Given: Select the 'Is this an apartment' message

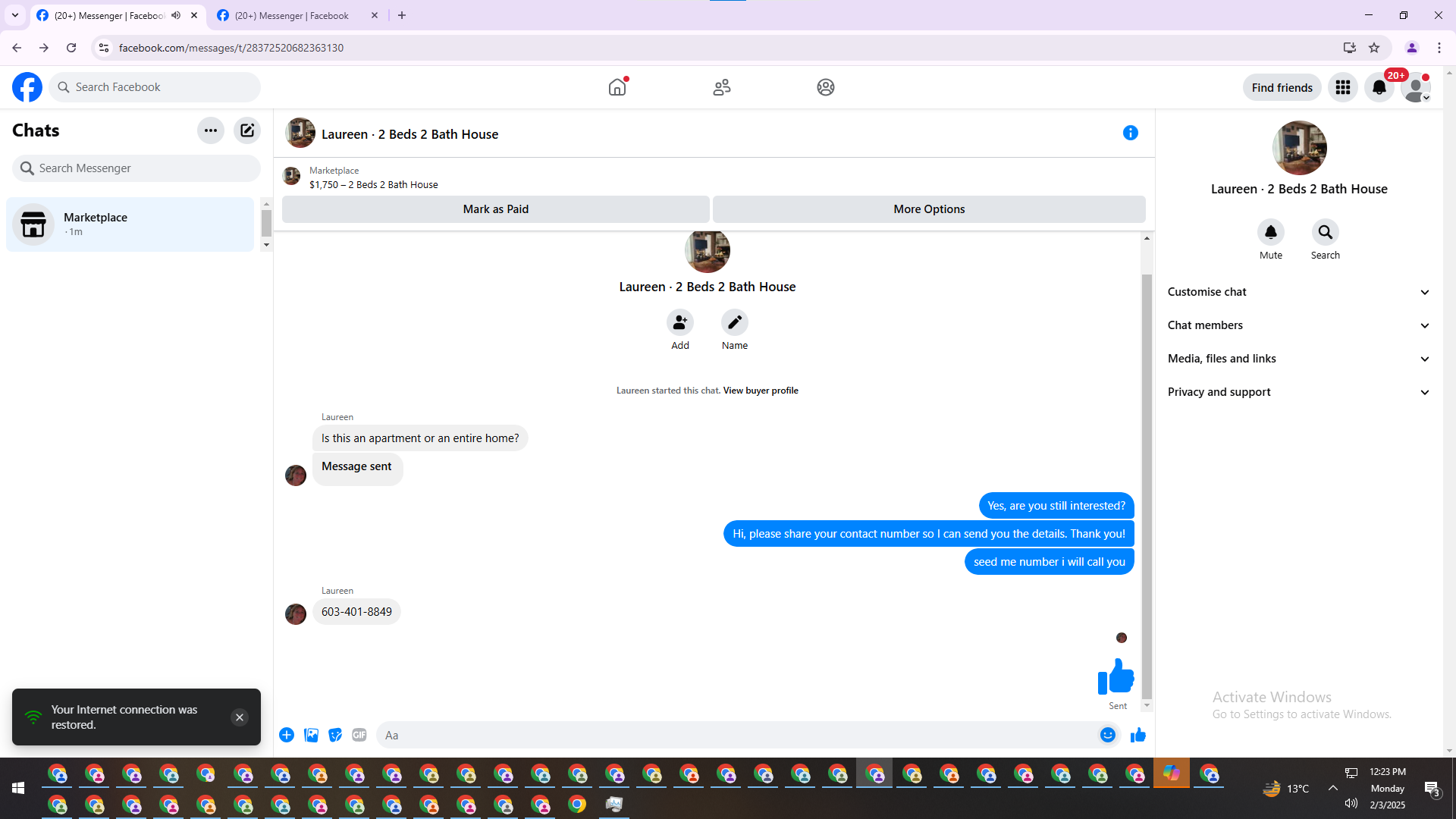Looking at the screenshot, I should 420,438.
